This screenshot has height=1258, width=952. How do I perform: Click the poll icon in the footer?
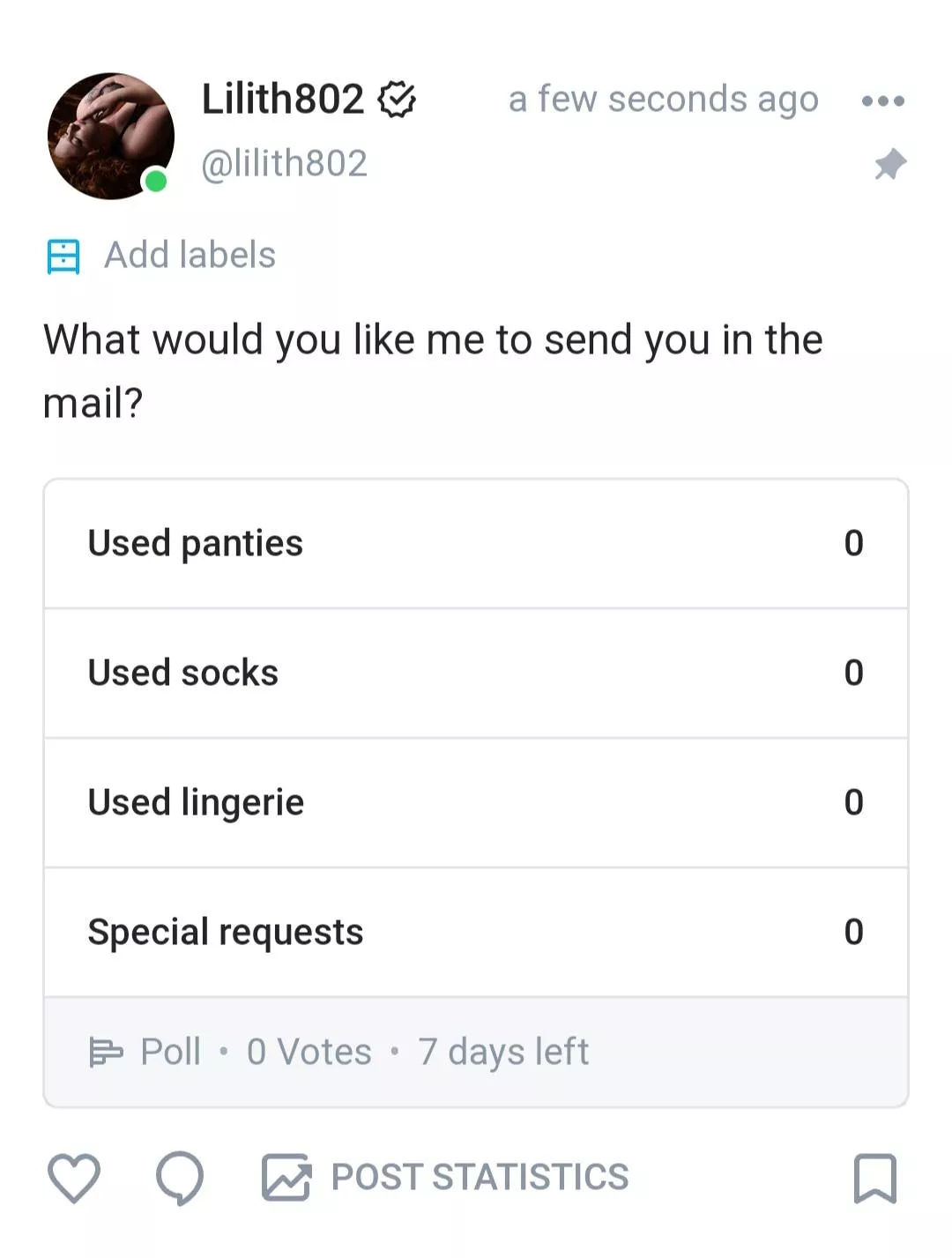(107, 1052)
